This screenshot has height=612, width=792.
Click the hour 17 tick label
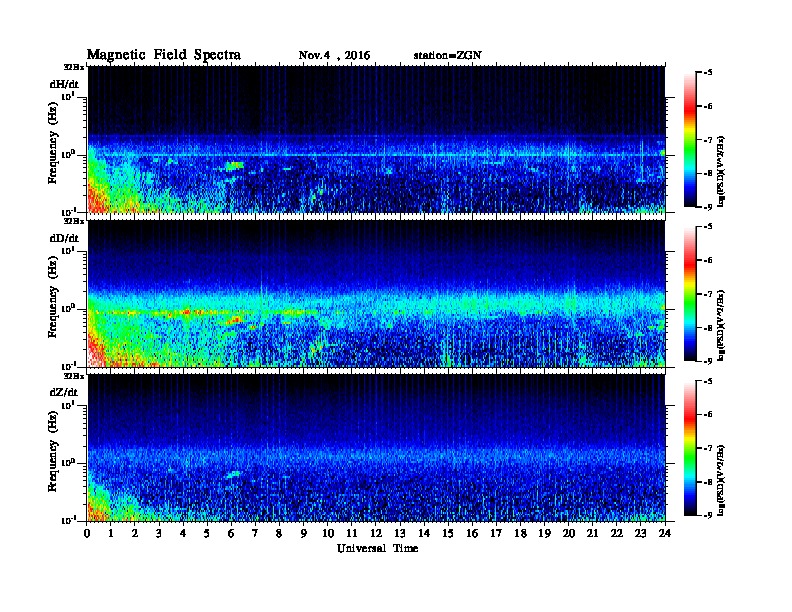tap(497, 533)
